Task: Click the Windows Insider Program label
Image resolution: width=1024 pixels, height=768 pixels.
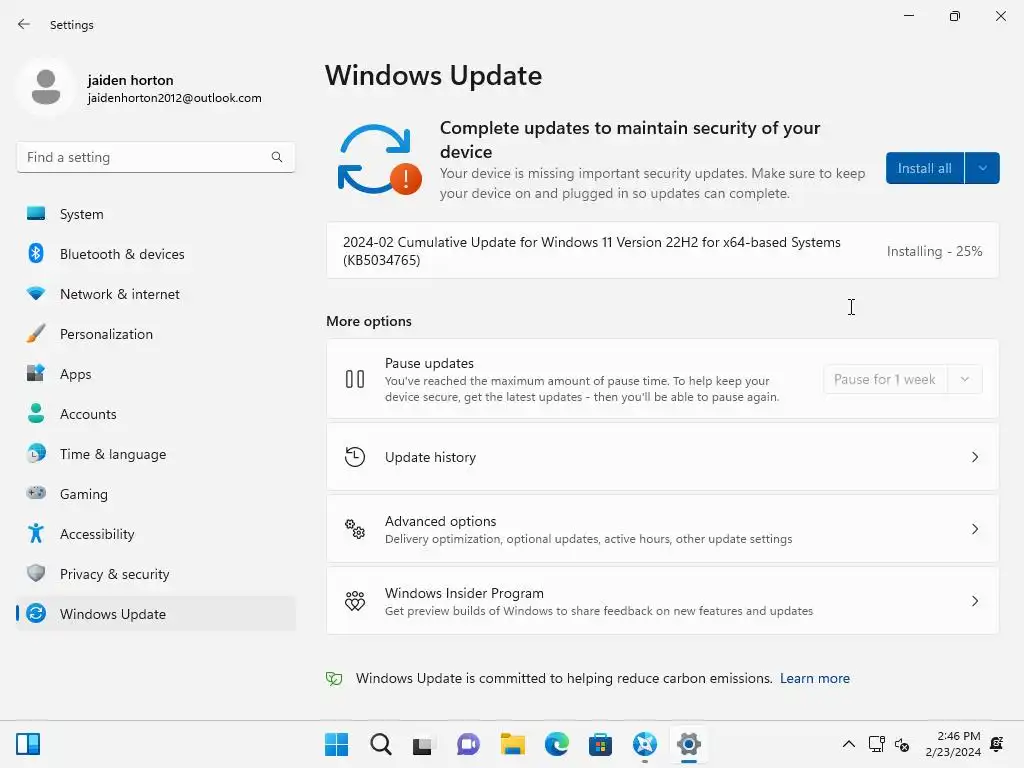Action: click(x=464, y=593)
